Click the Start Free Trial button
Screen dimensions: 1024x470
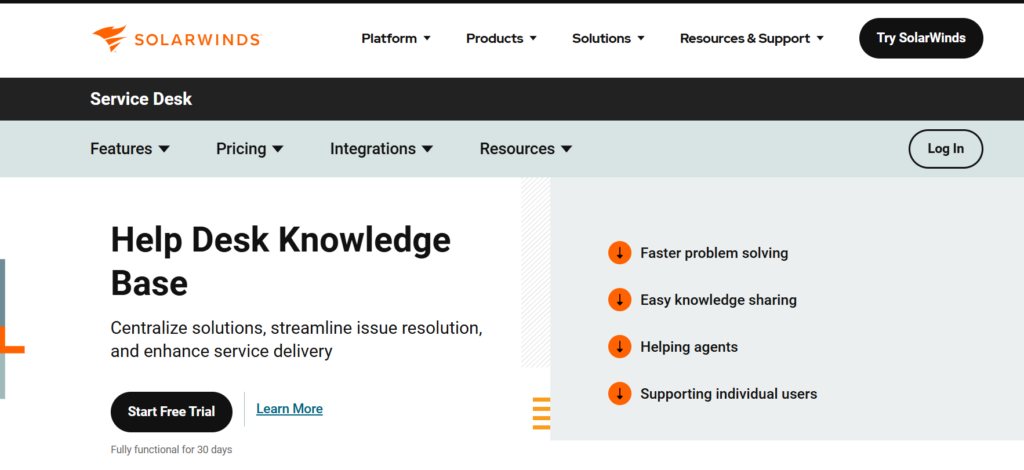[171, 412]
